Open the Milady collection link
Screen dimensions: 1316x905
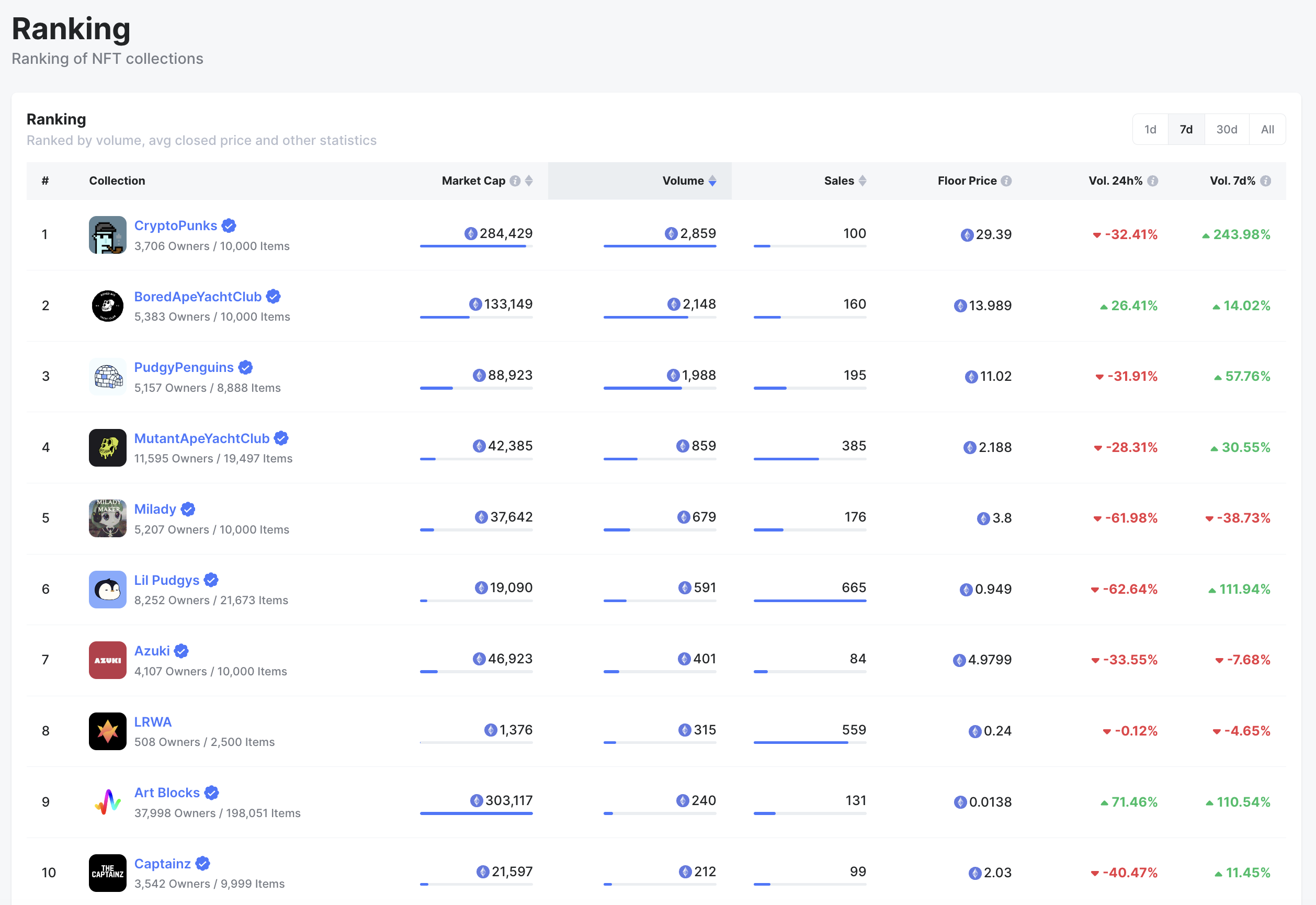click(155, 509)
